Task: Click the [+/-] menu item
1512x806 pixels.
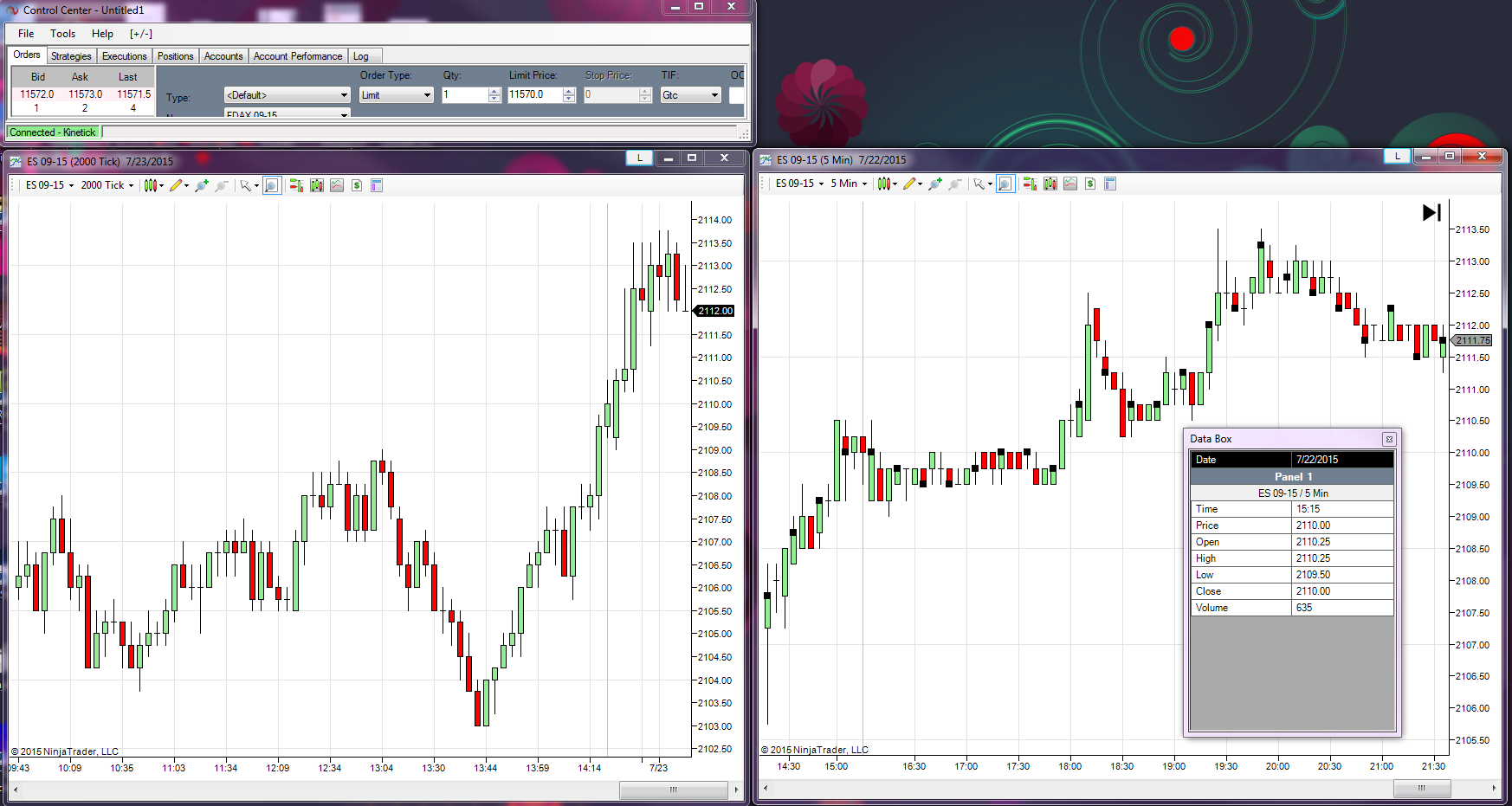Action: tap(141, 34)
